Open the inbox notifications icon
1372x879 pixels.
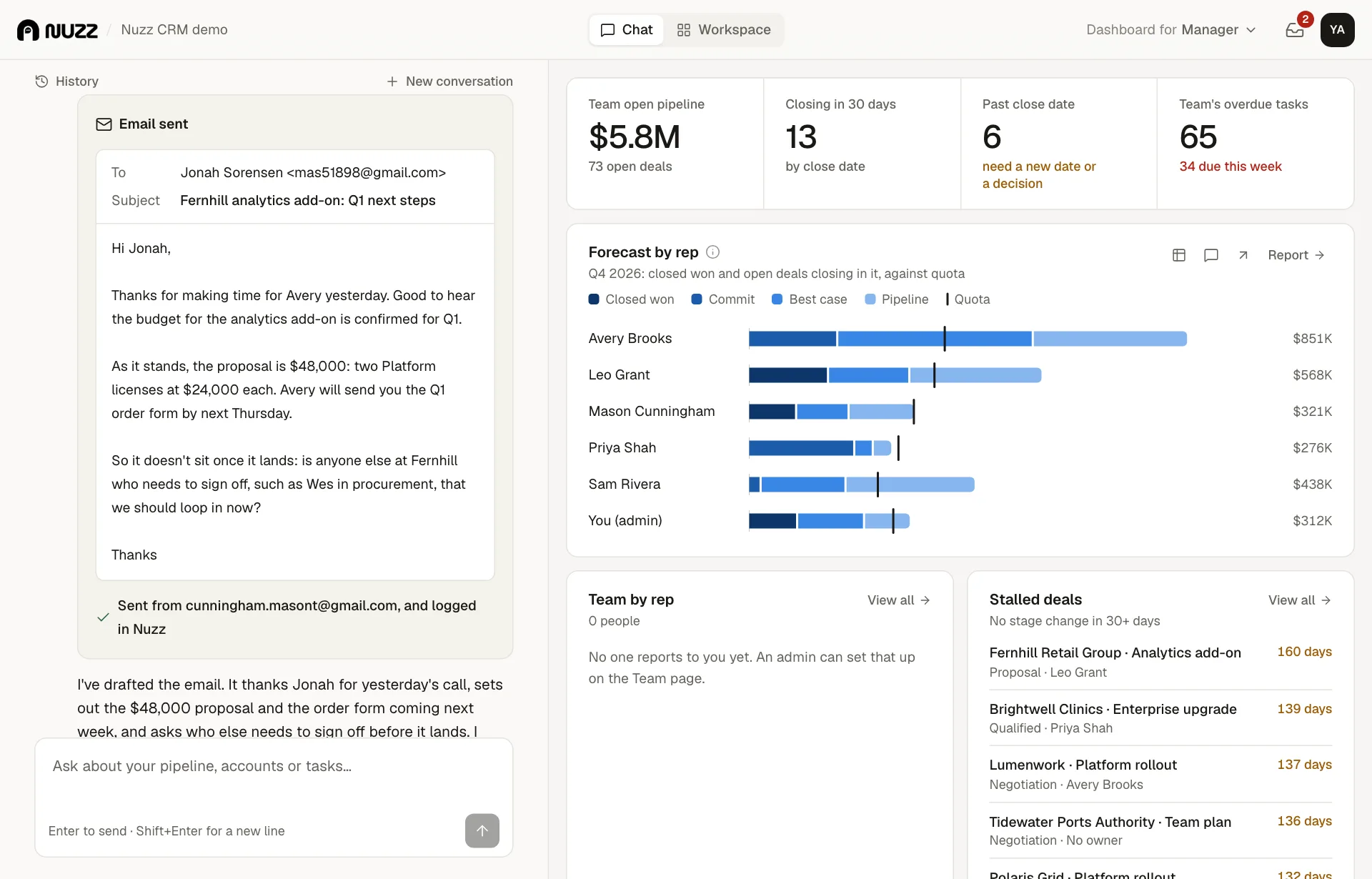pos(1295,30)
